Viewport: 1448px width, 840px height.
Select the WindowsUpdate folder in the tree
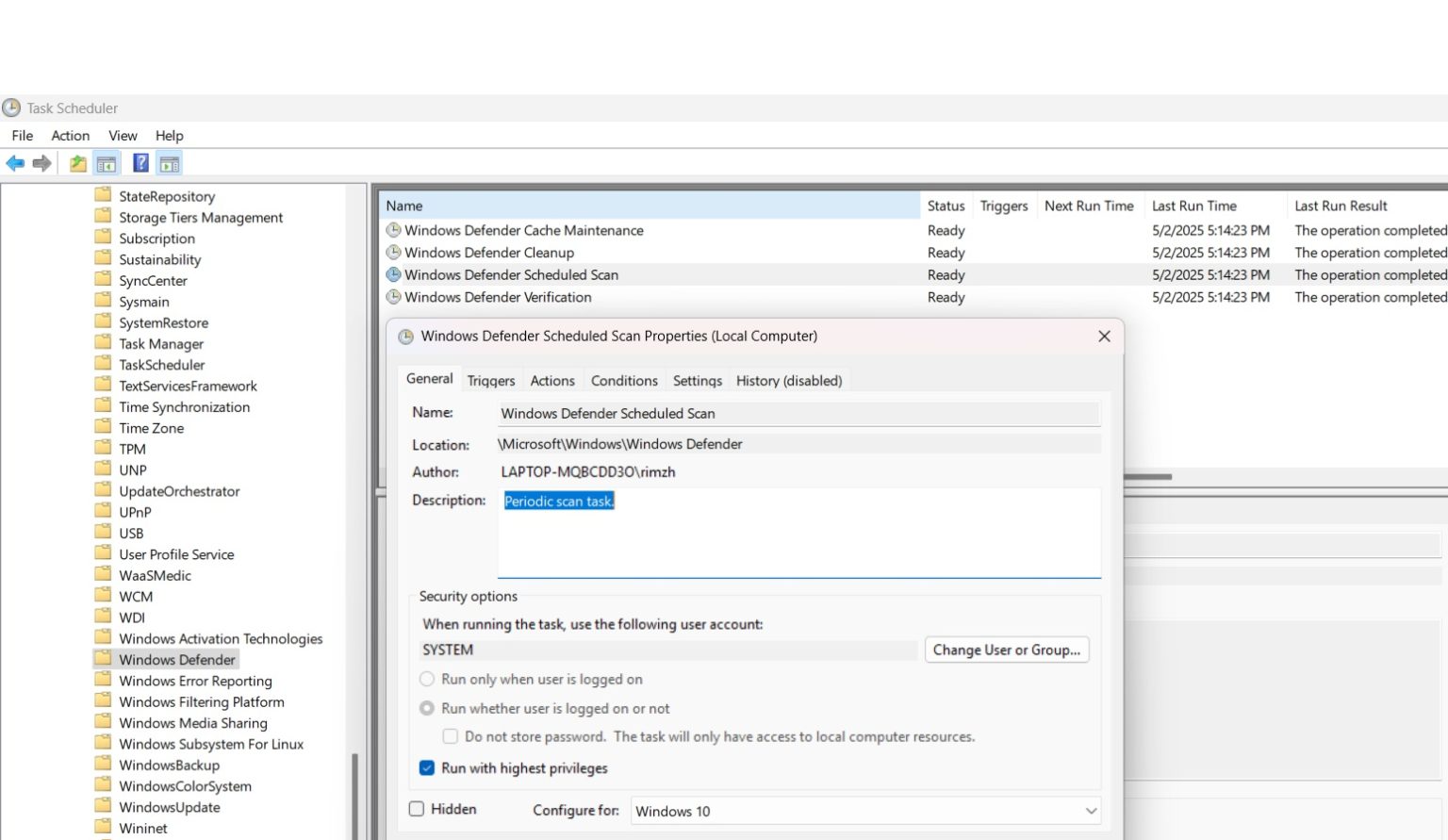pos(171,807)
